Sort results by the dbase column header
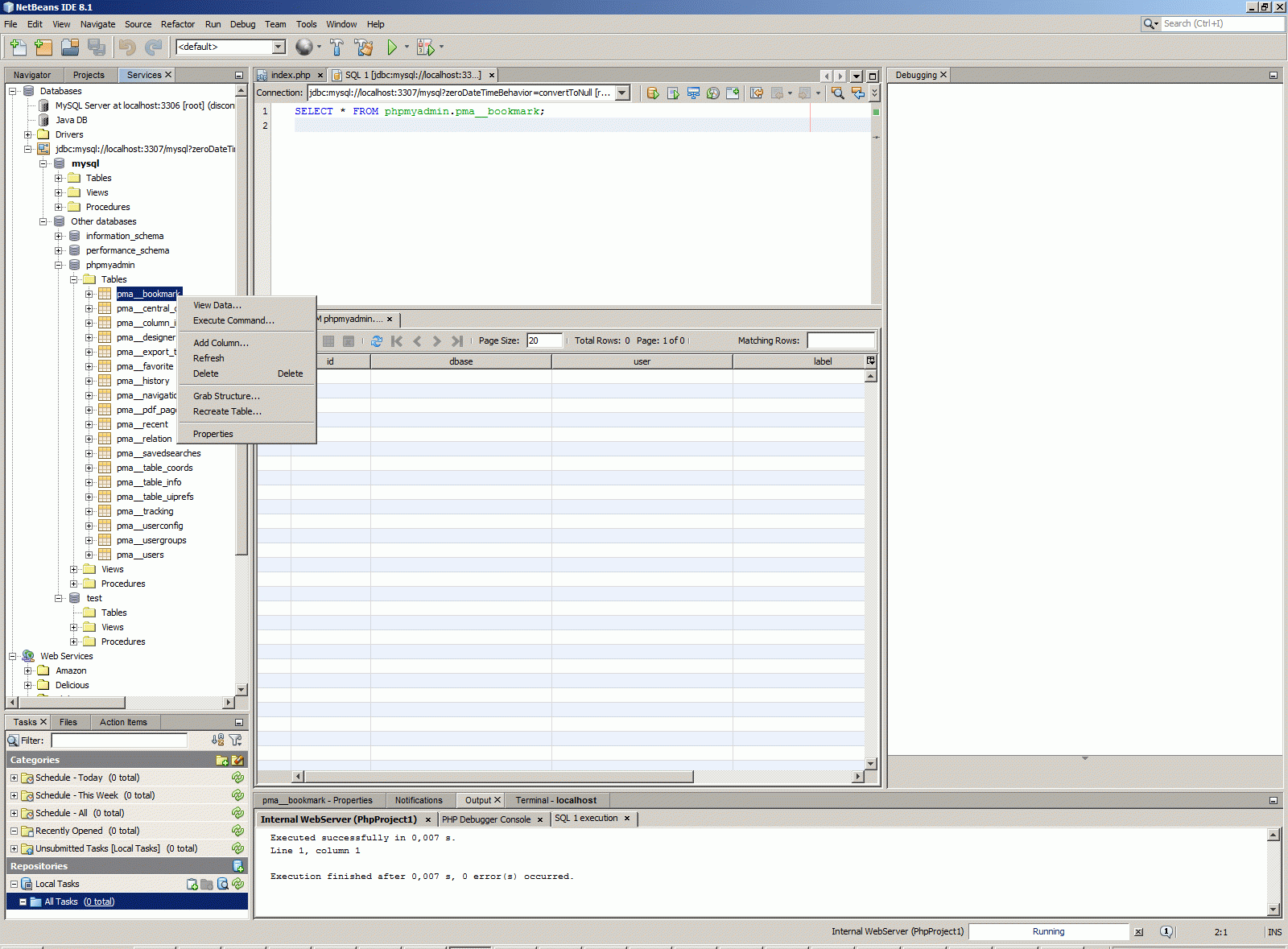Viewport: 1288px width, 949px height. (461, 361)
